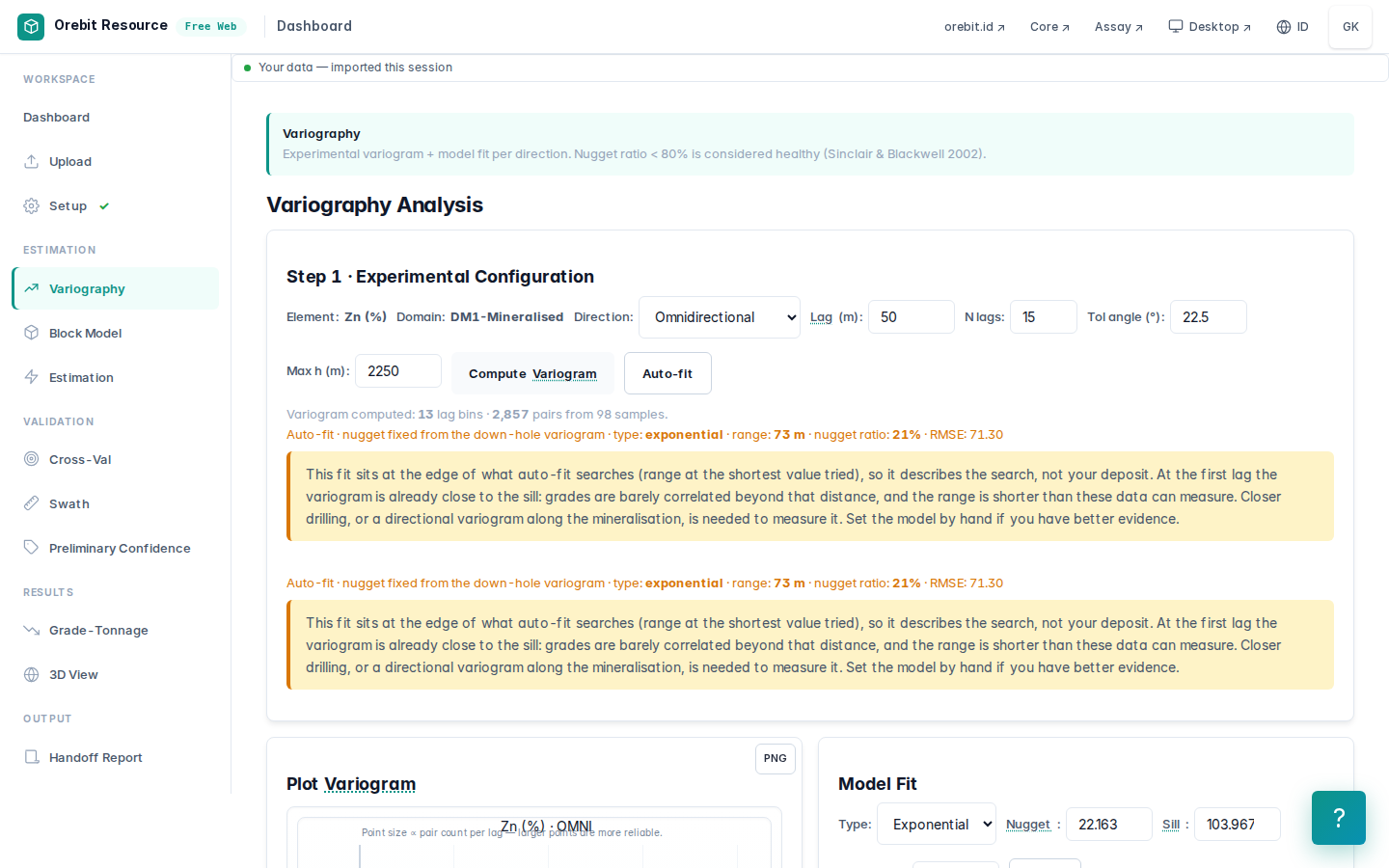The width and height of the screenshot is (1389, 868).
Task: Open the orebit.id external link
Action: tap(974, 27)
